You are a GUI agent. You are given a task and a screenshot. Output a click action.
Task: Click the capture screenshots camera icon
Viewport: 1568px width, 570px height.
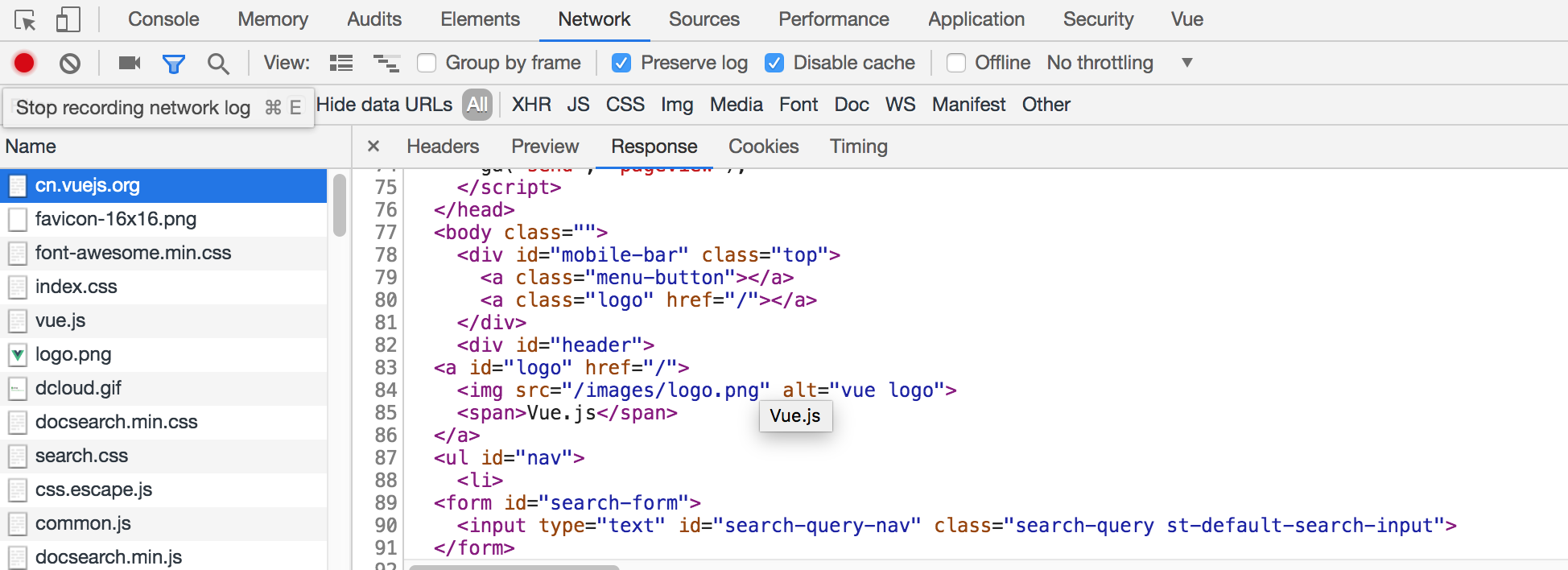click(130, 63)
